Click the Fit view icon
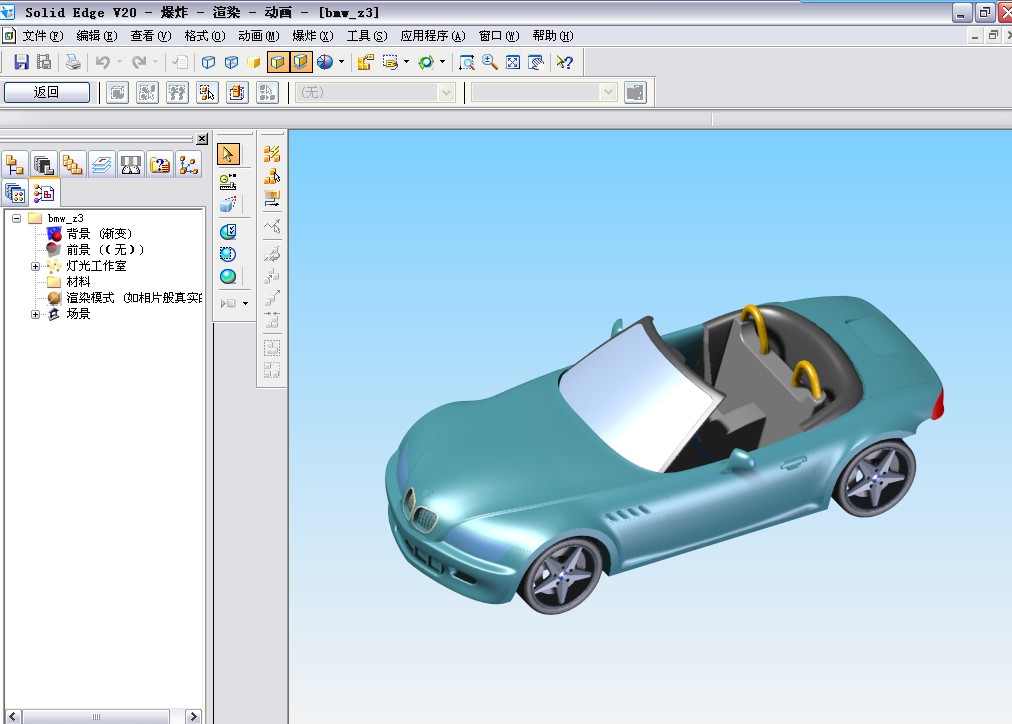 point(513,62)
